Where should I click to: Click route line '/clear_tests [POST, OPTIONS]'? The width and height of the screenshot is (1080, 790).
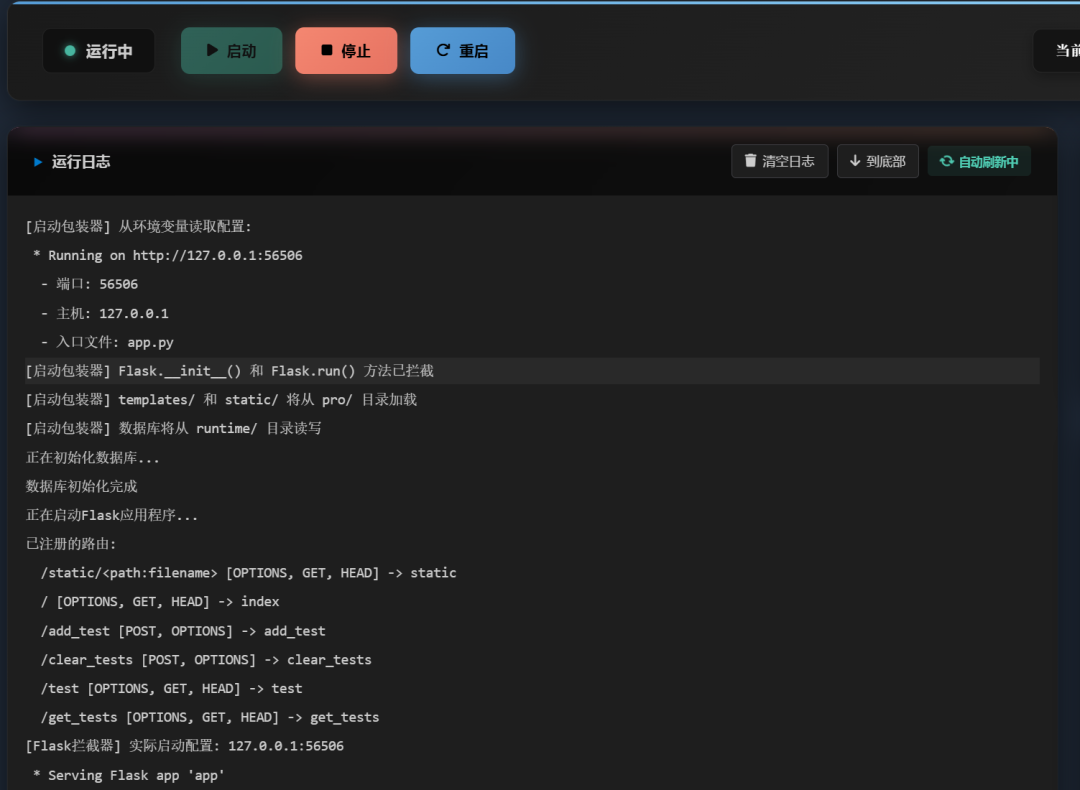pyautogui.click(x=206, y=660)
